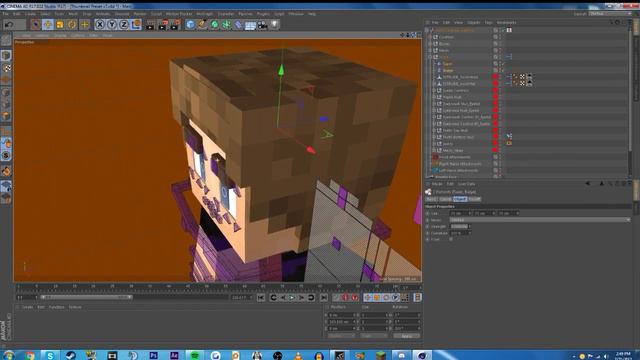This screenshot has width=640, height=360.
Task: Click the Render View clapboard icon
Action: click(x=150, y=25)
